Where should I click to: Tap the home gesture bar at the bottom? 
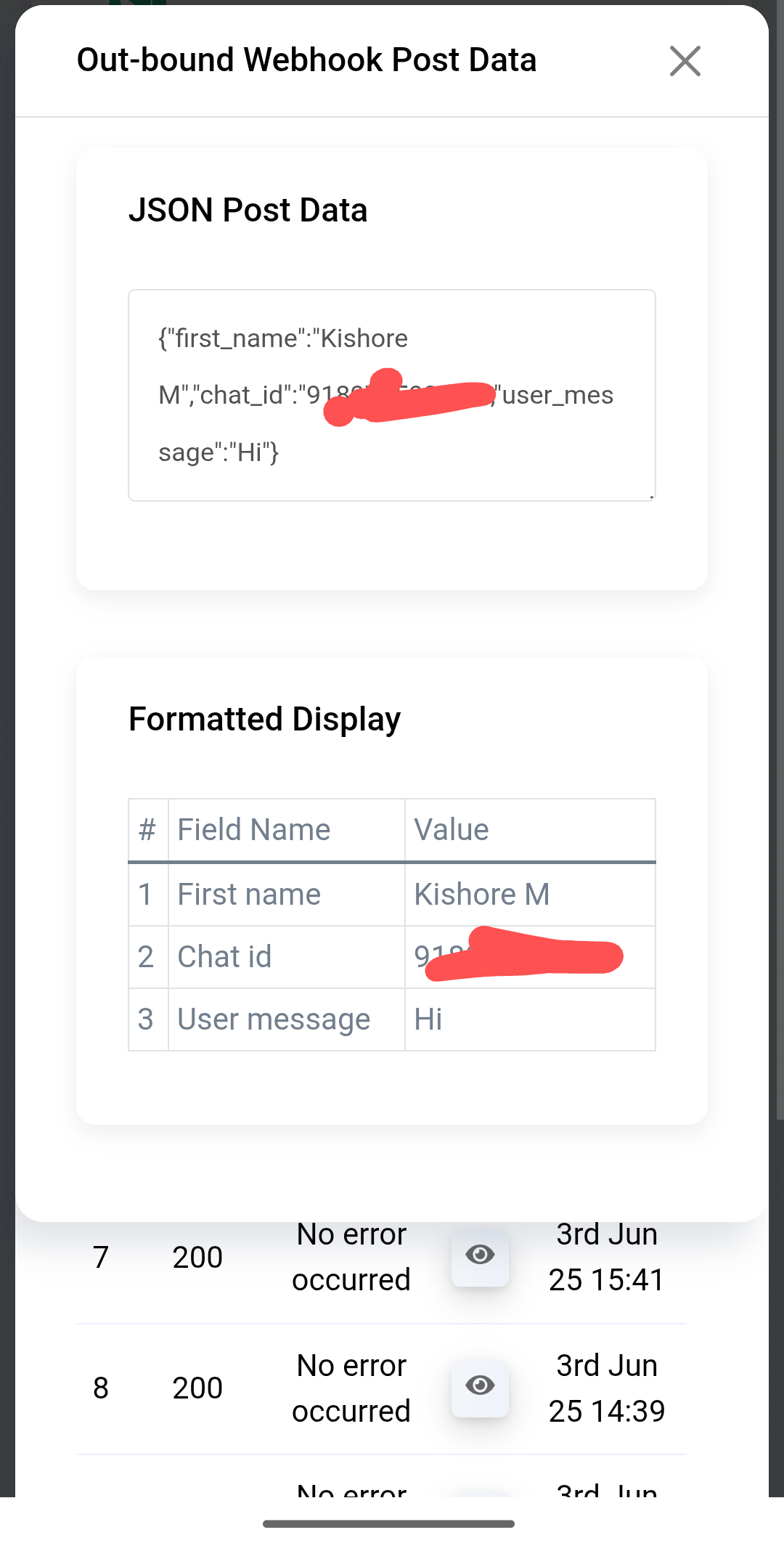point(388,1523)
